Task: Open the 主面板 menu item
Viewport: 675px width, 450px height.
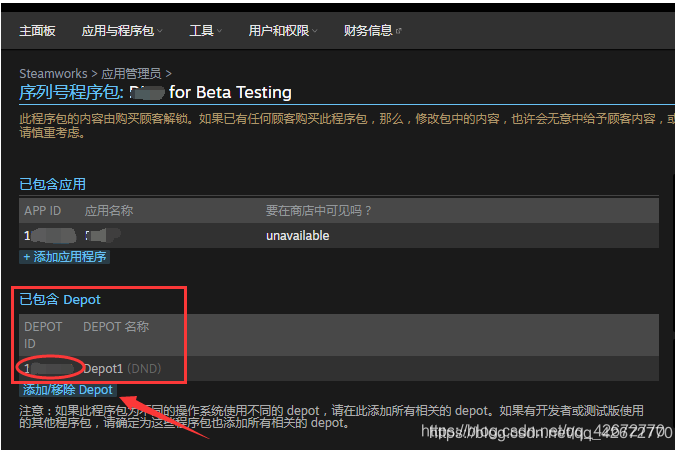Action: 37,31
